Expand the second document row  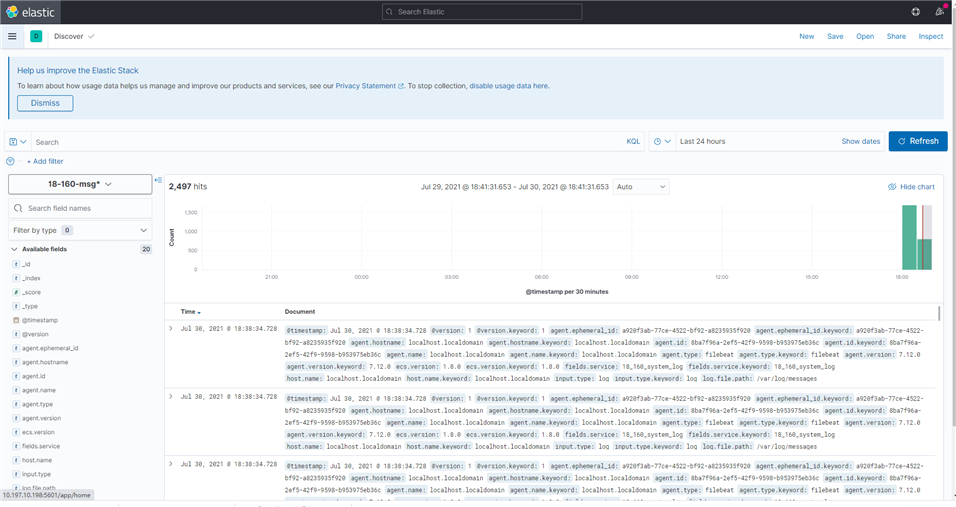click(x=171, y=397)
